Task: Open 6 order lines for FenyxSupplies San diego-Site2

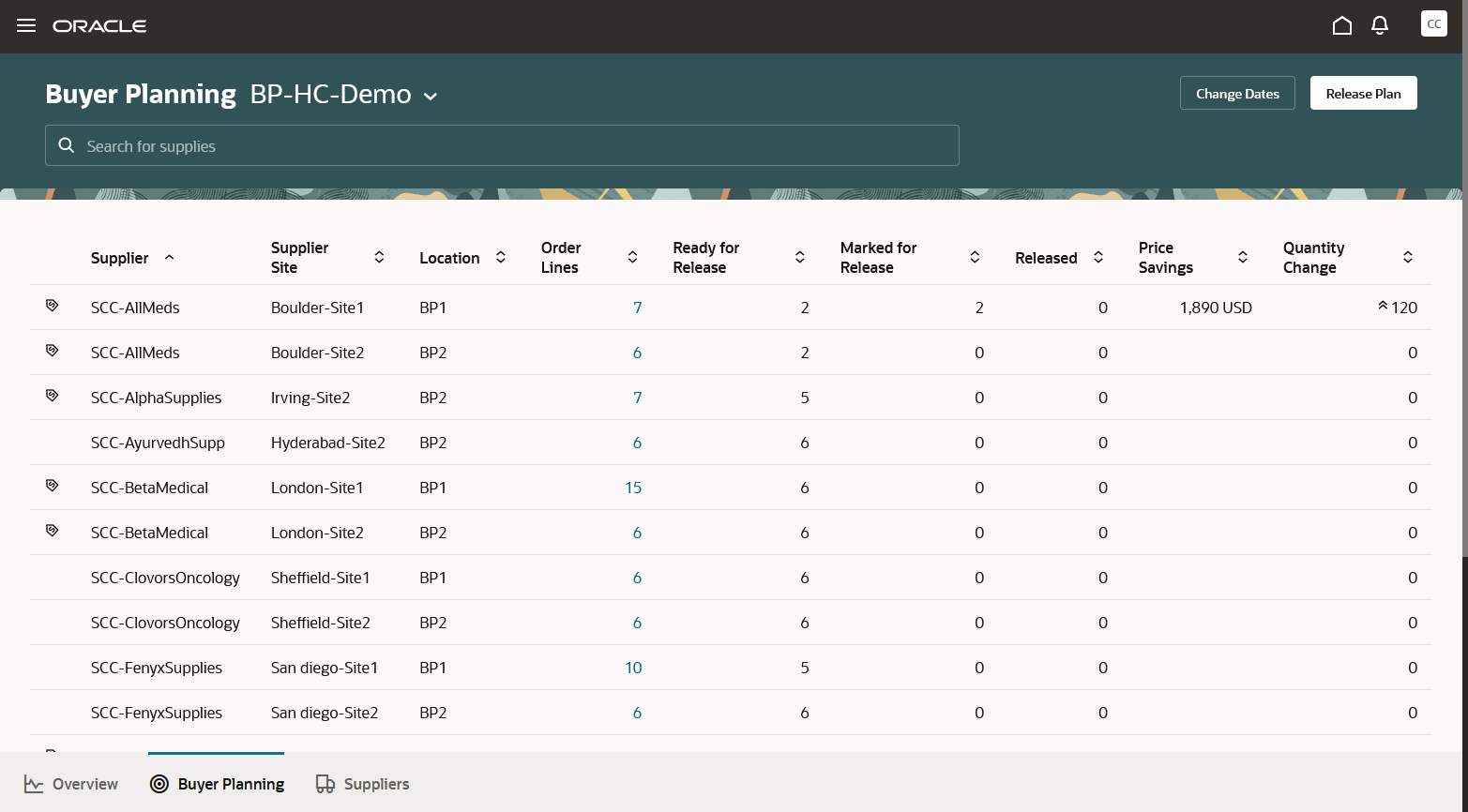Action: pos(638,713)
